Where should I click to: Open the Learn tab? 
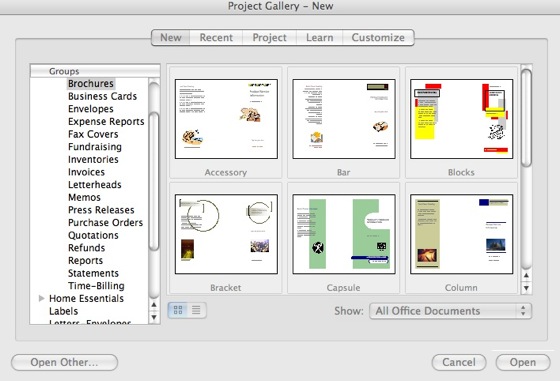(319, 37)
